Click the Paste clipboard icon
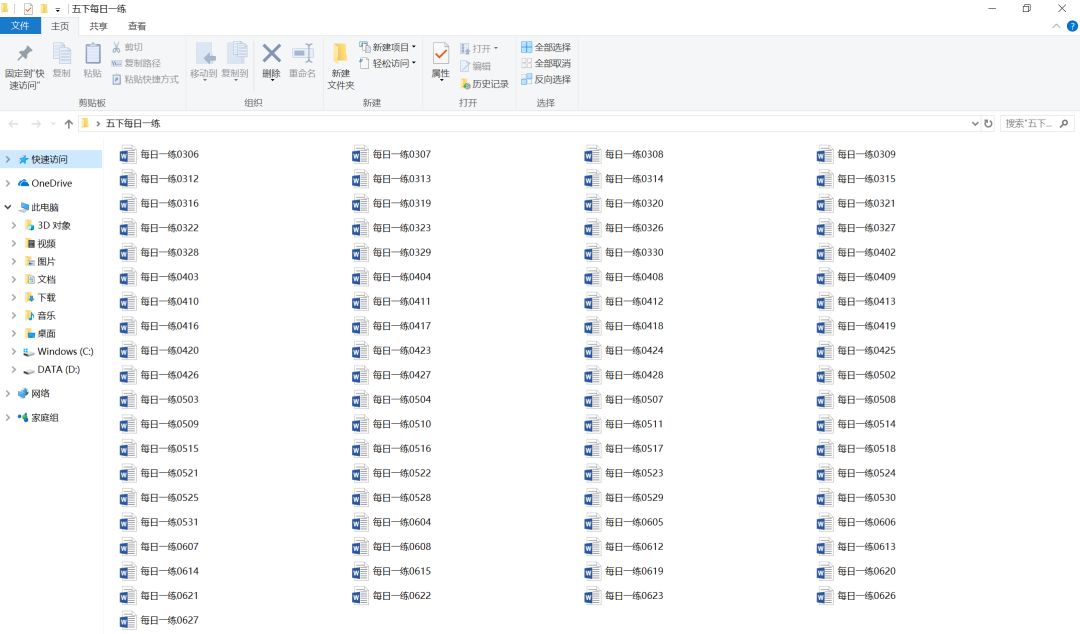 [92, 54]
